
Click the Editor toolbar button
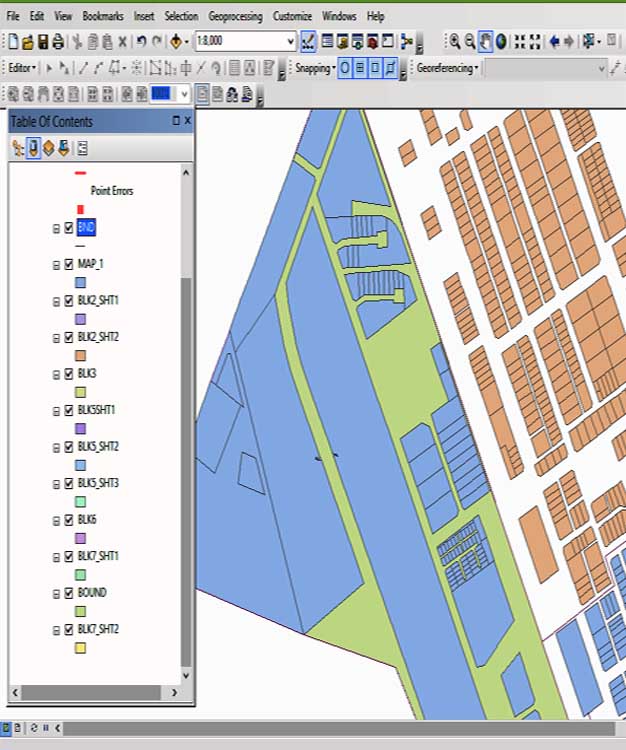tap(22, 68)
